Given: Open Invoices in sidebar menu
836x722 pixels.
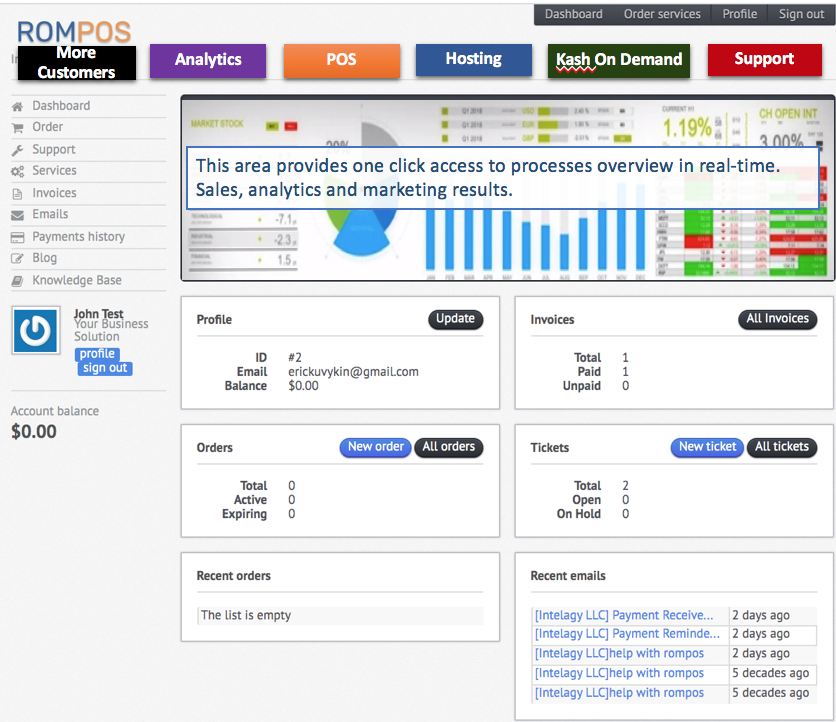Looking at the screenshot, I should [54, 193].
